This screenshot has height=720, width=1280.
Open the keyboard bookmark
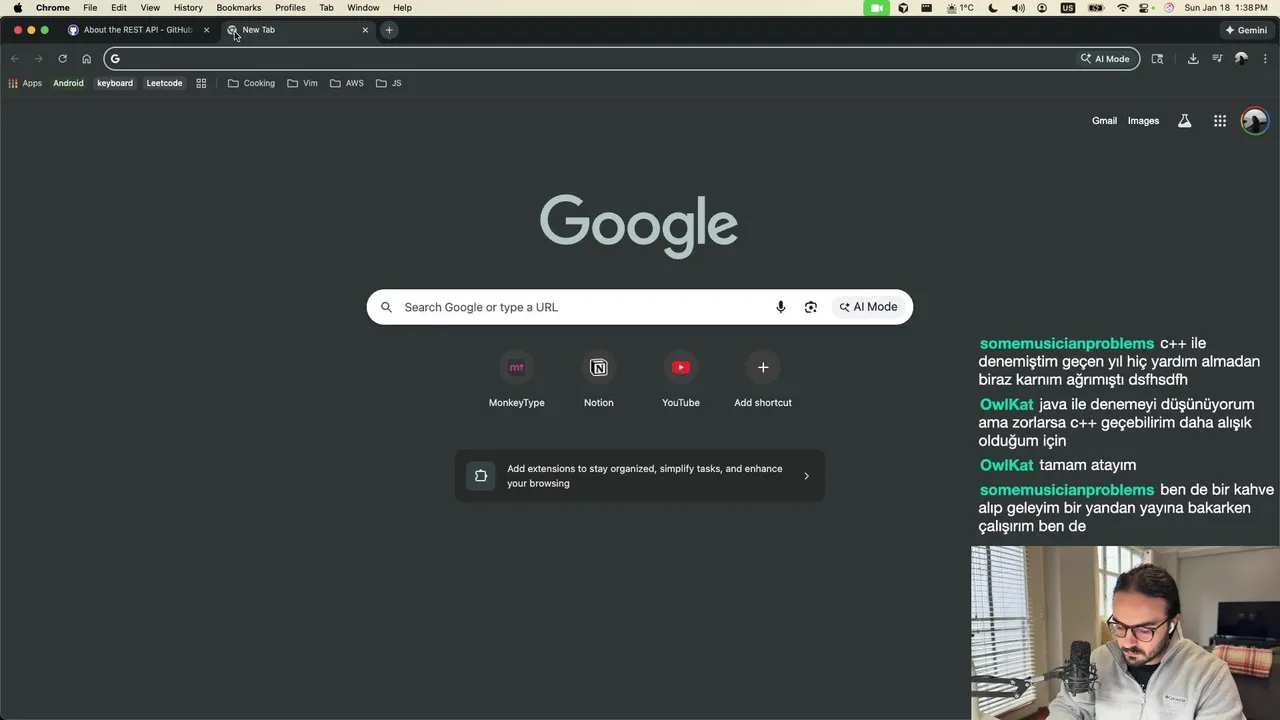tap(115, 83)
